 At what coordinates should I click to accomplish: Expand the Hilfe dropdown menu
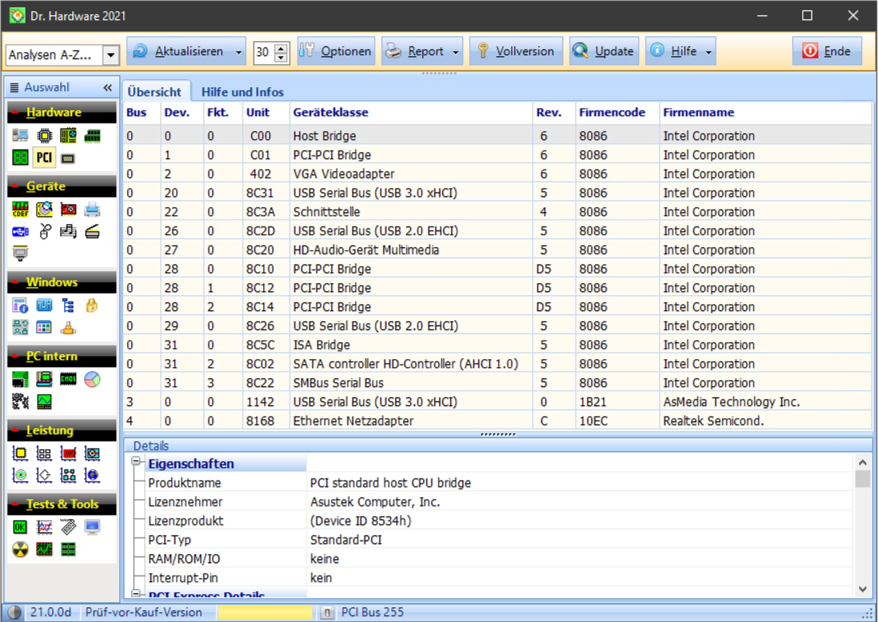tap(708, 52)
